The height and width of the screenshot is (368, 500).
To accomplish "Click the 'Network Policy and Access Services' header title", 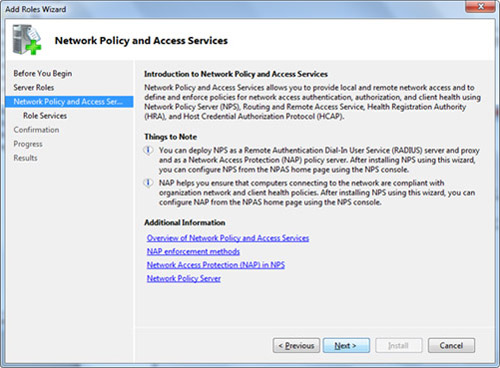I will [x=141, y=41].
